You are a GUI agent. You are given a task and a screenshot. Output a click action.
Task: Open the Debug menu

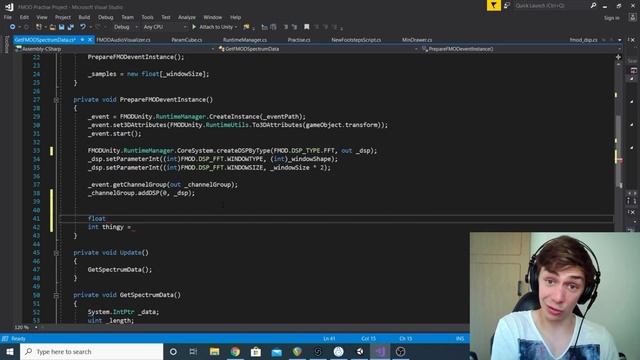(x=105, y=17)
